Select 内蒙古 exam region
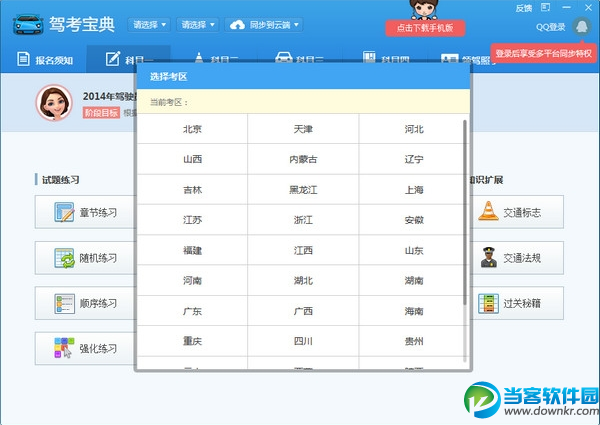600x425 pixels. (303, 159)
